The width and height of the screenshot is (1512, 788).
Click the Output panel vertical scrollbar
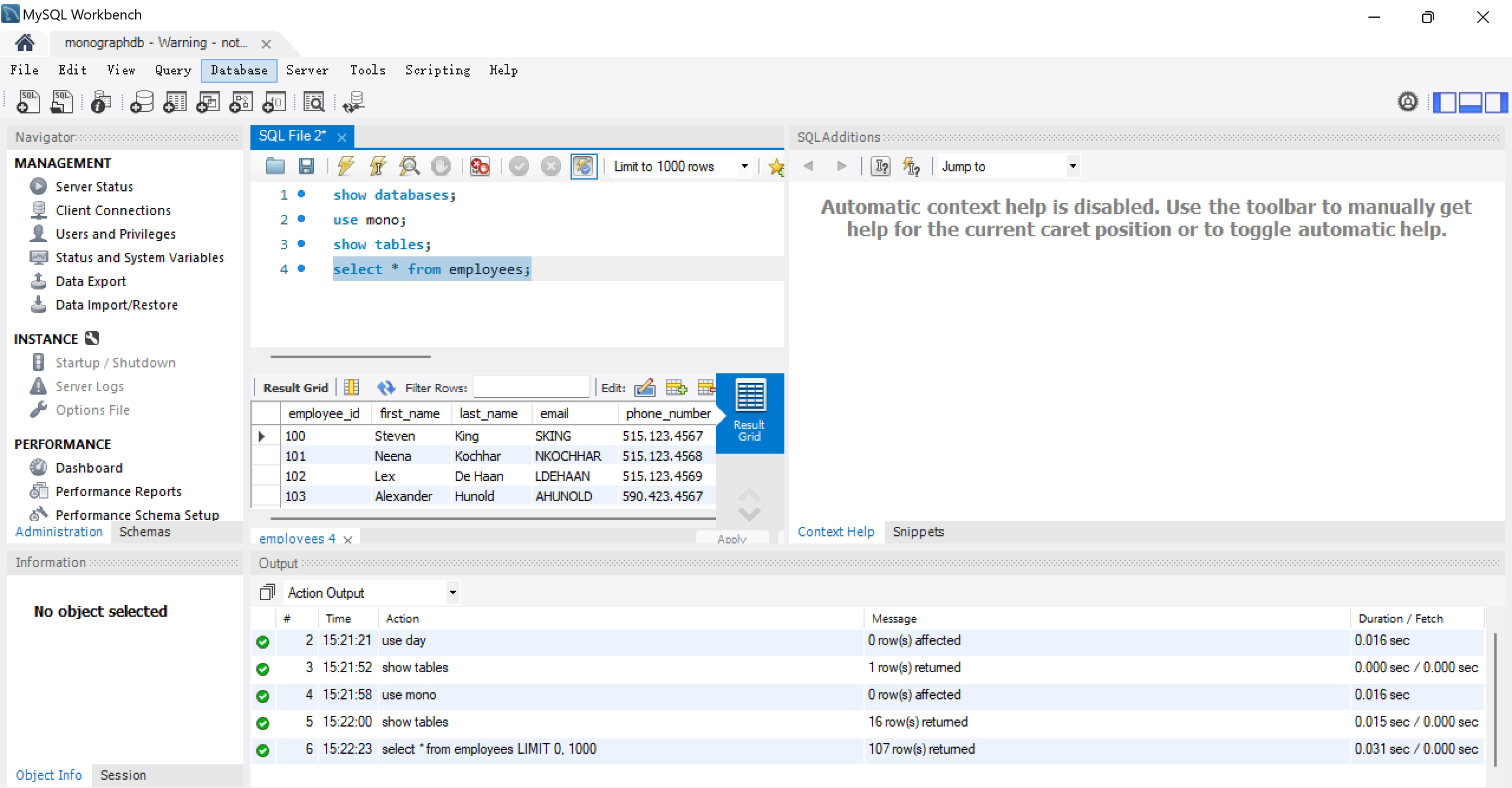pyautogui.click(x=1494, y=699)
